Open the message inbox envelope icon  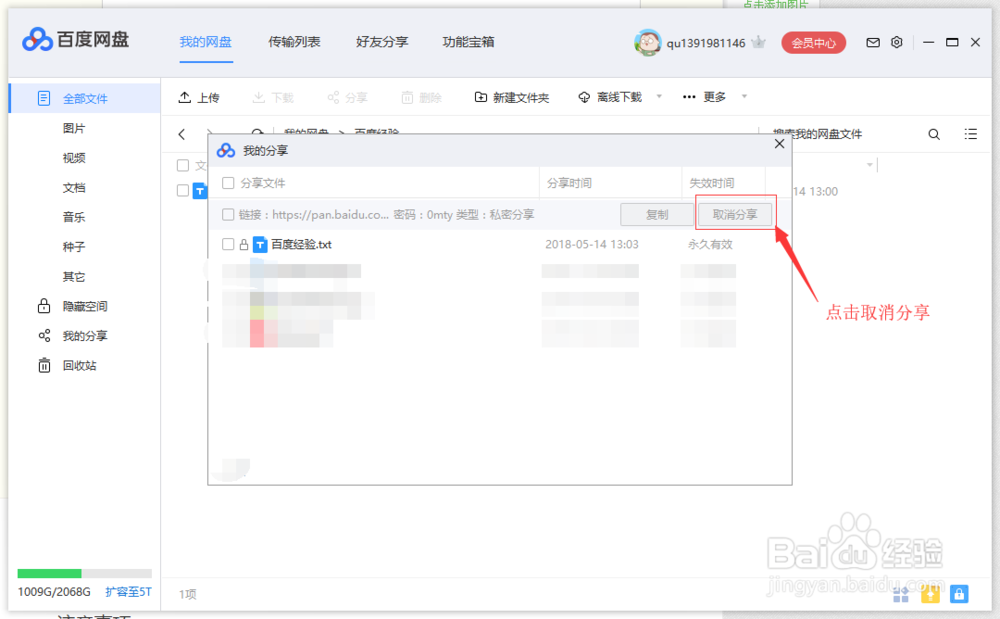872,42
